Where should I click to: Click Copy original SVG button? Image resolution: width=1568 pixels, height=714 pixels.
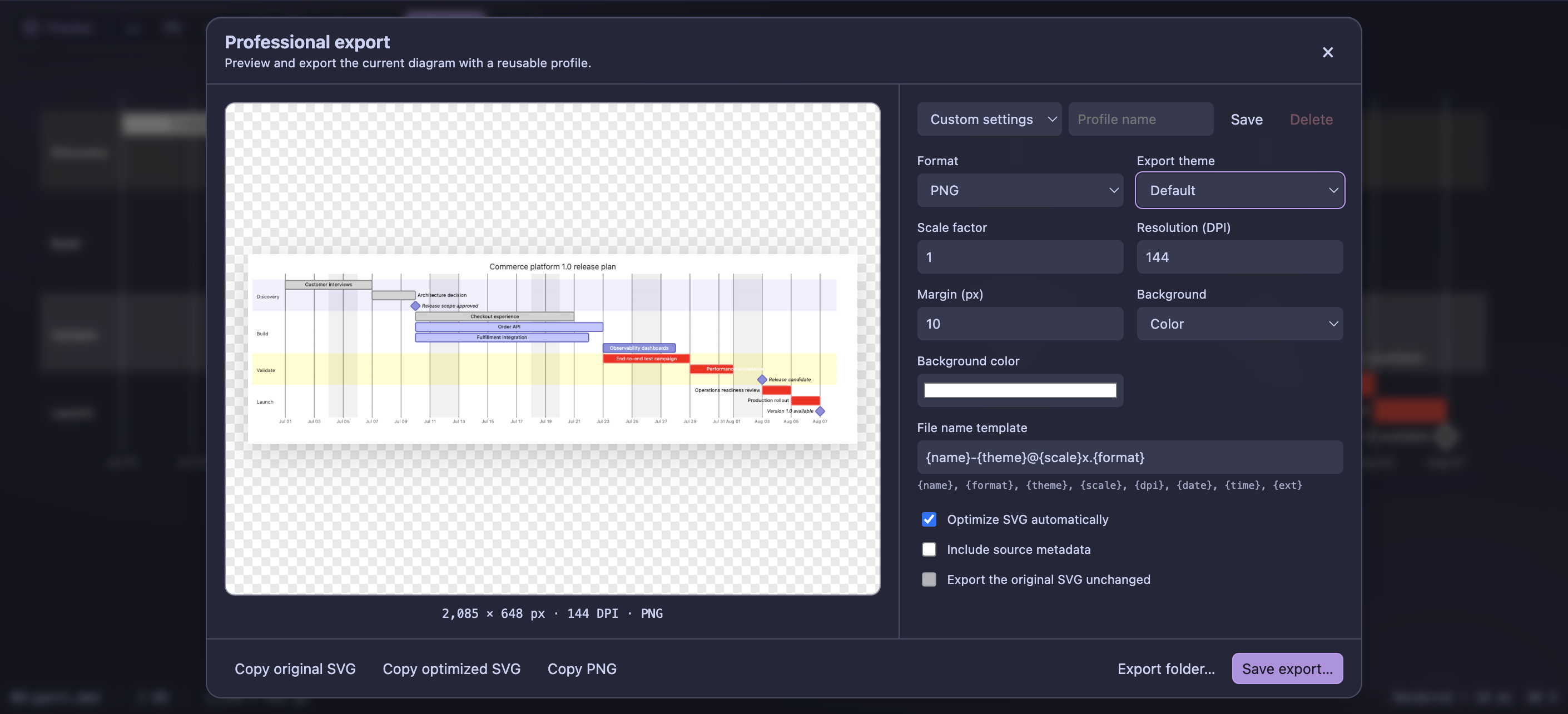pos(295,669)
